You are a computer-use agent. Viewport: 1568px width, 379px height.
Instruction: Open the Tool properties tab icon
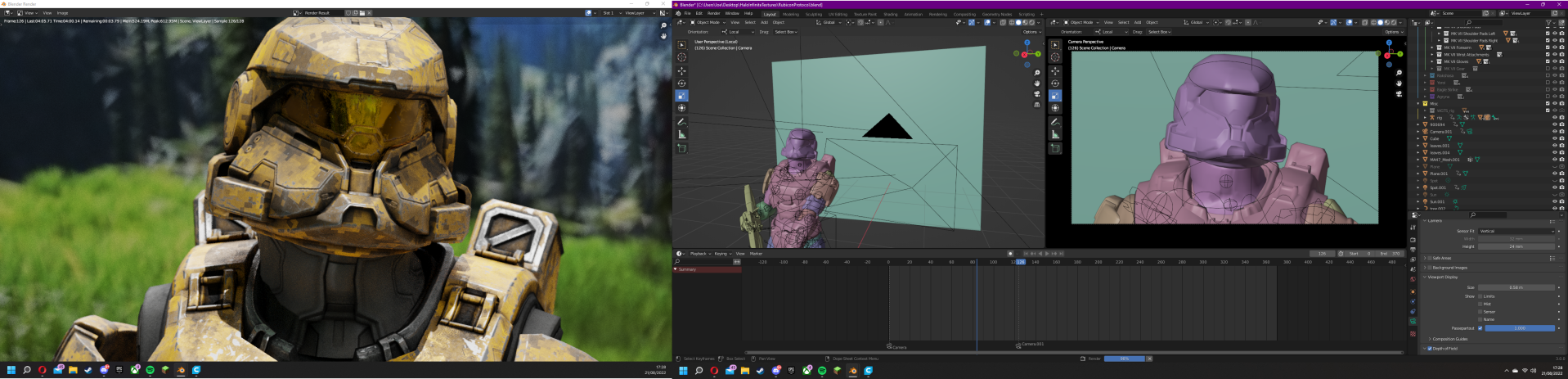tap(1413, 228)
